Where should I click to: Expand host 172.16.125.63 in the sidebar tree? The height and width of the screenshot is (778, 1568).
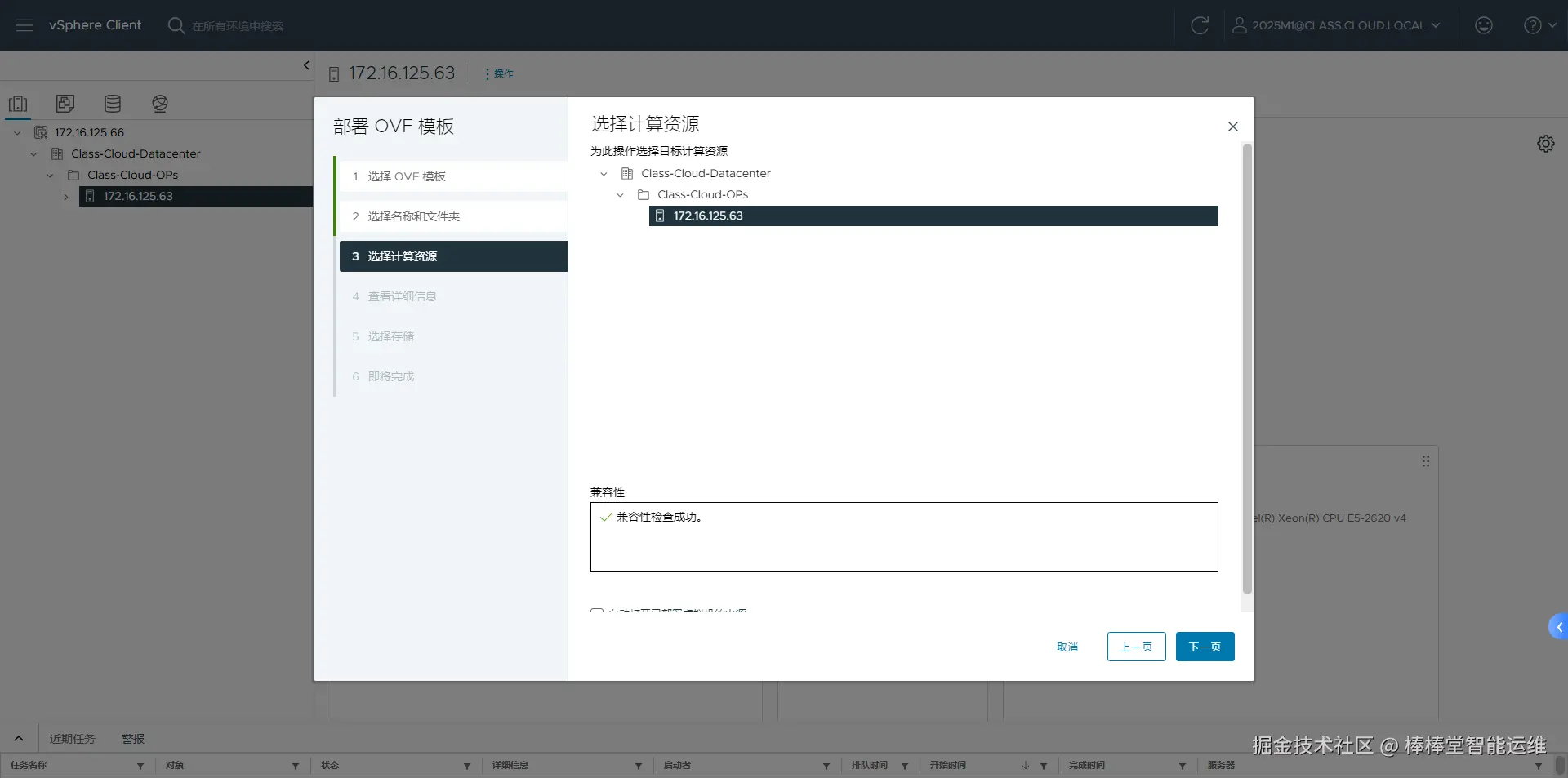(66, 197)
